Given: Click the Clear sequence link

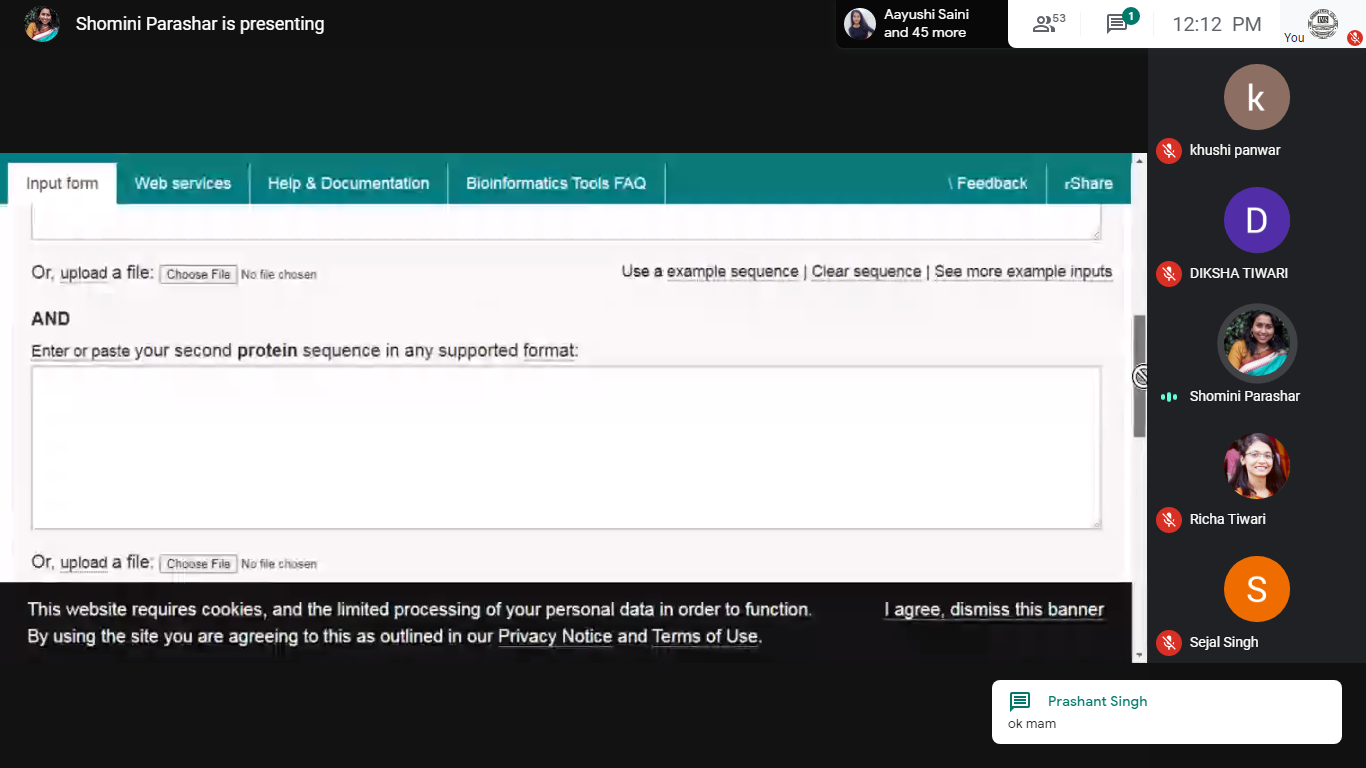Looking at the screenshot, I should click(x=866, y=272).
